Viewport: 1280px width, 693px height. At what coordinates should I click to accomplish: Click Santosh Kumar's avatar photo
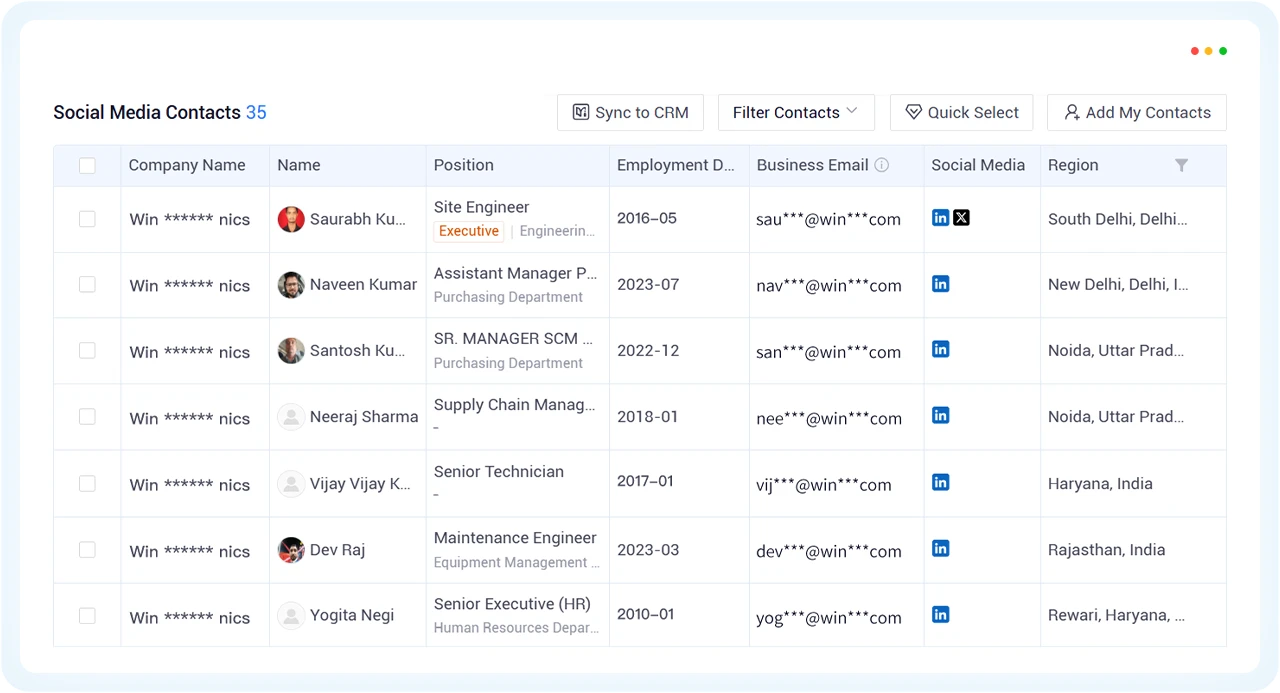pyautogui.click(x=291, y=351)
